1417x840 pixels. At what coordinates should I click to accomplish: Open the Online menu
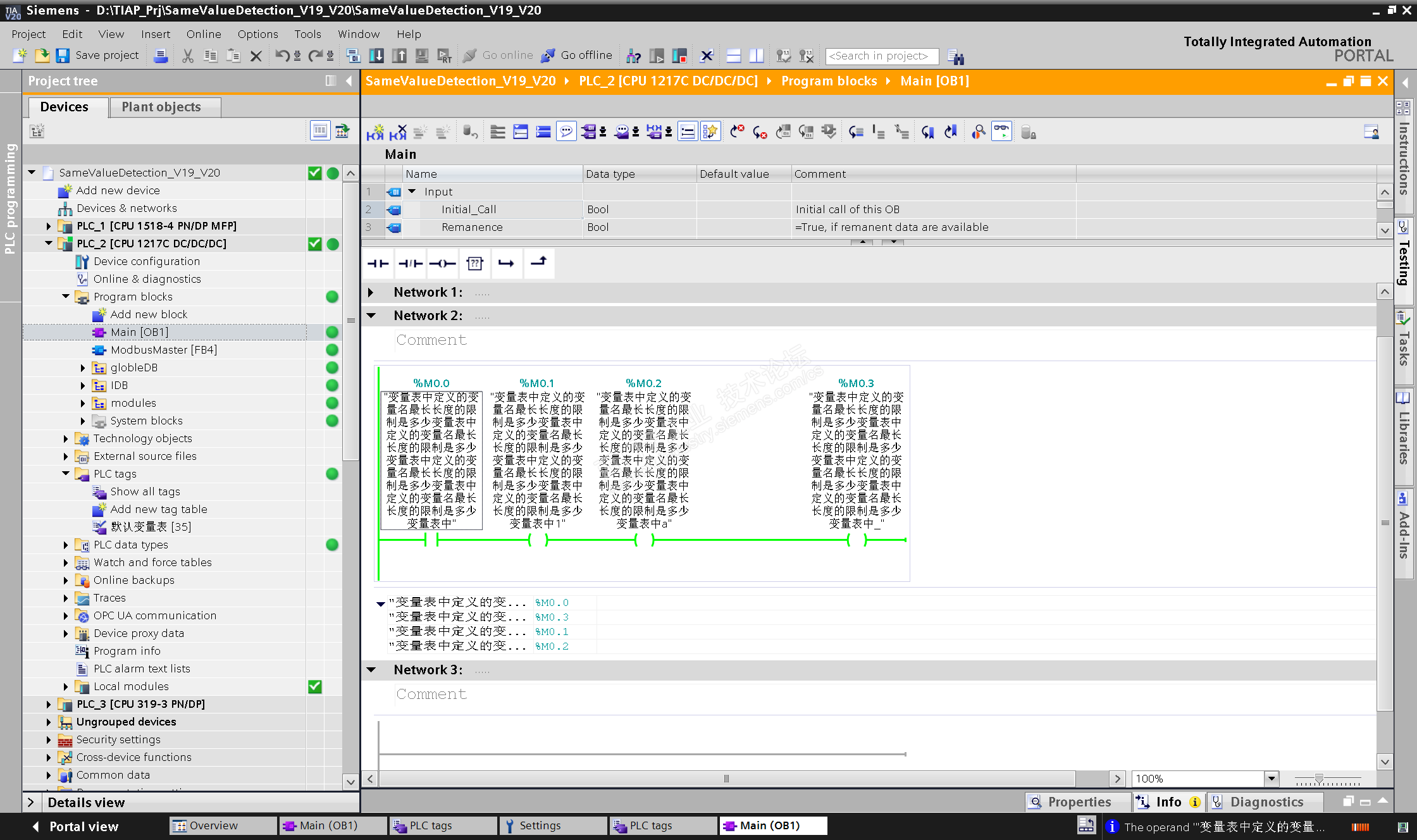(x=203, y=34)
